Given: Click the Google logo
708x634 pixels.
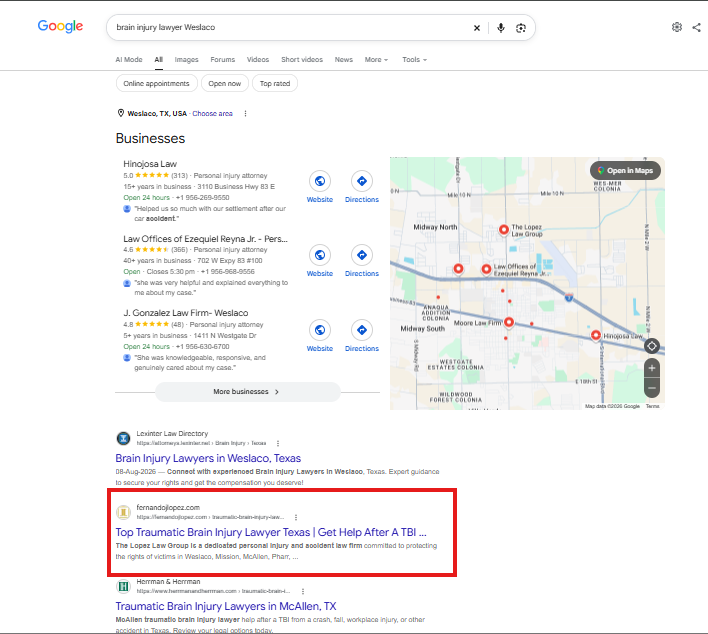Looking at the screenshot, I should pos(60,26).
